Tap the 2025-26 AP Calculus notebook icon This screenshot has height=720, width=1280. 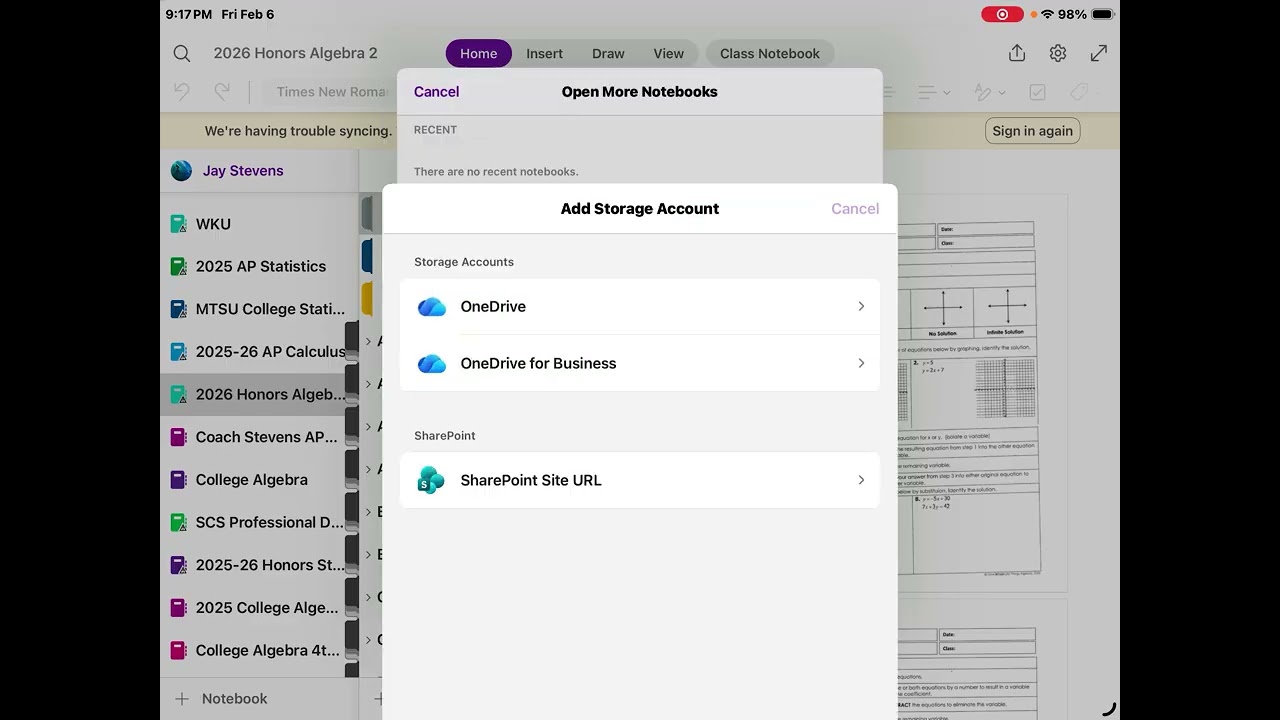179,352
